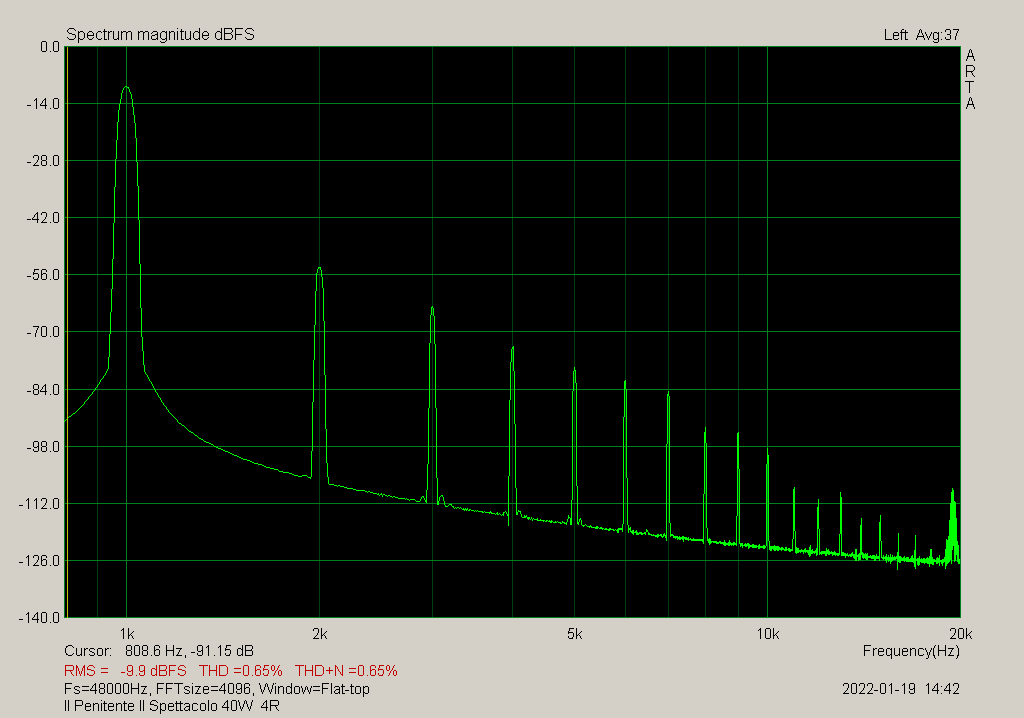Click the 'THD+N =0.65%' readout

[346, 670]
